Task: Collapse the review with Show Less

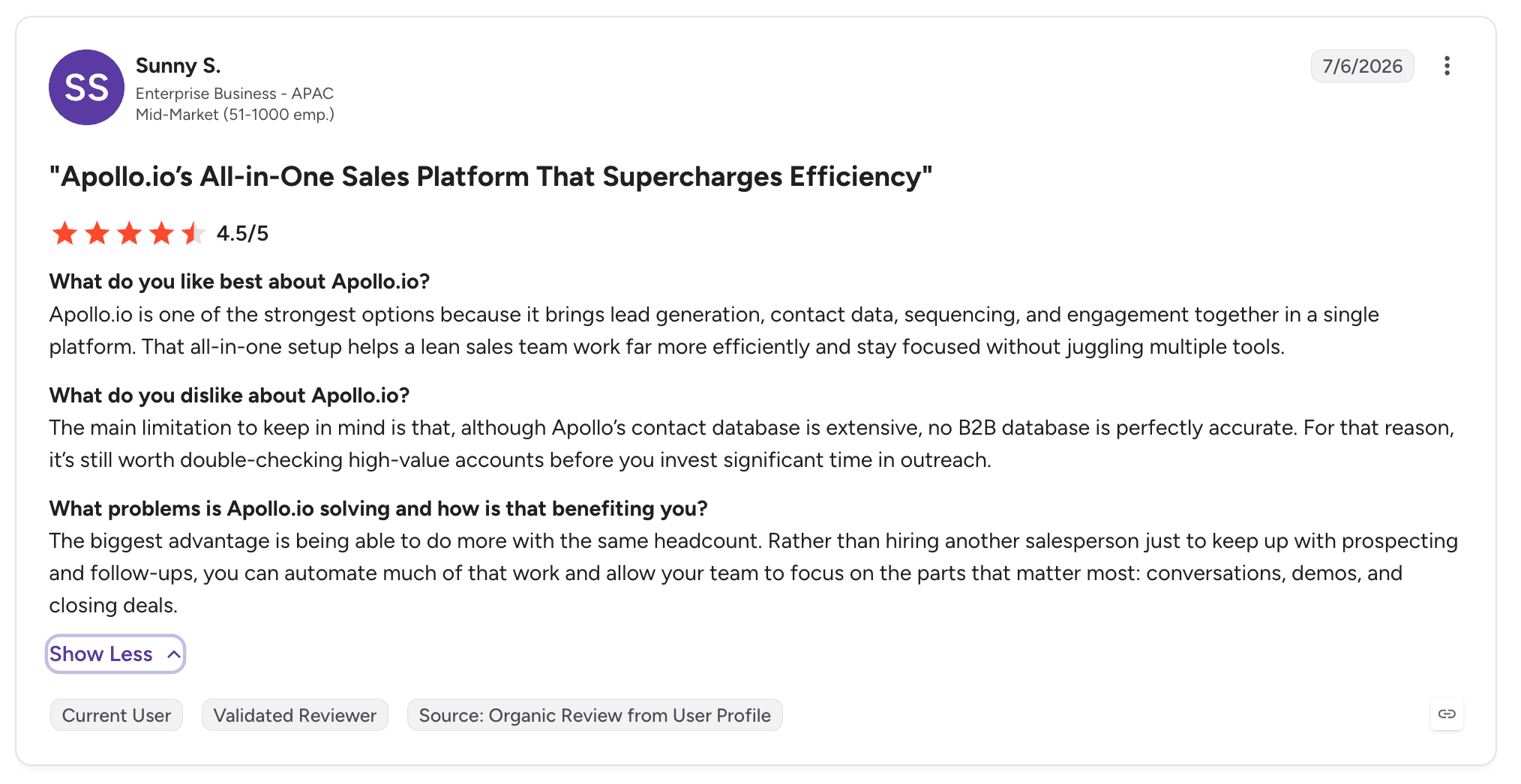Action: pyautogui.click(x=115, y=654)
